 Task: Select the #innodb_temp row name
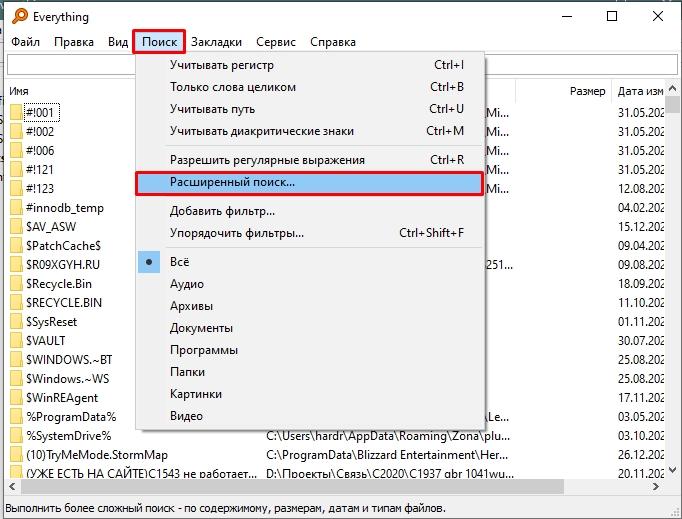[x=65, y=208]
